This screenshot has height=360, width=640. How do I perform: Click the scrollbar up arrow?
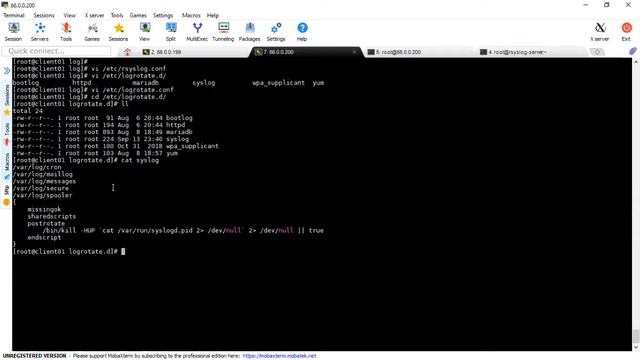coord(636,62)
